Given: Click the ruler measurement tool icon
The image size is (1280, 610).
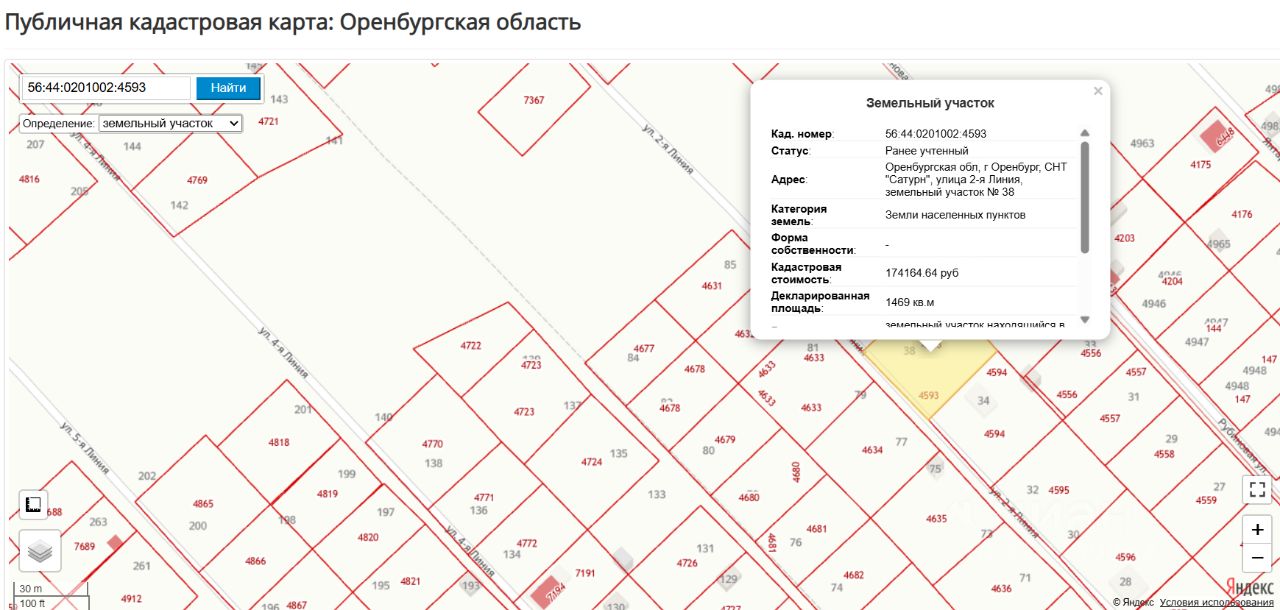Looking at the screenshot, I should click(x=33, y=505).
